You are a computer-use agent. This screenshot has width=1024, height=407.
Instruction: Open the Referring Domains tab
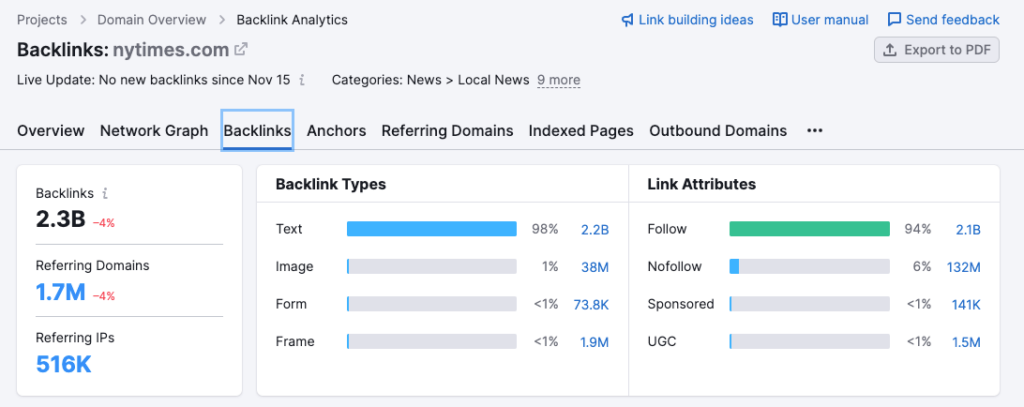click(x=447, y=131)
